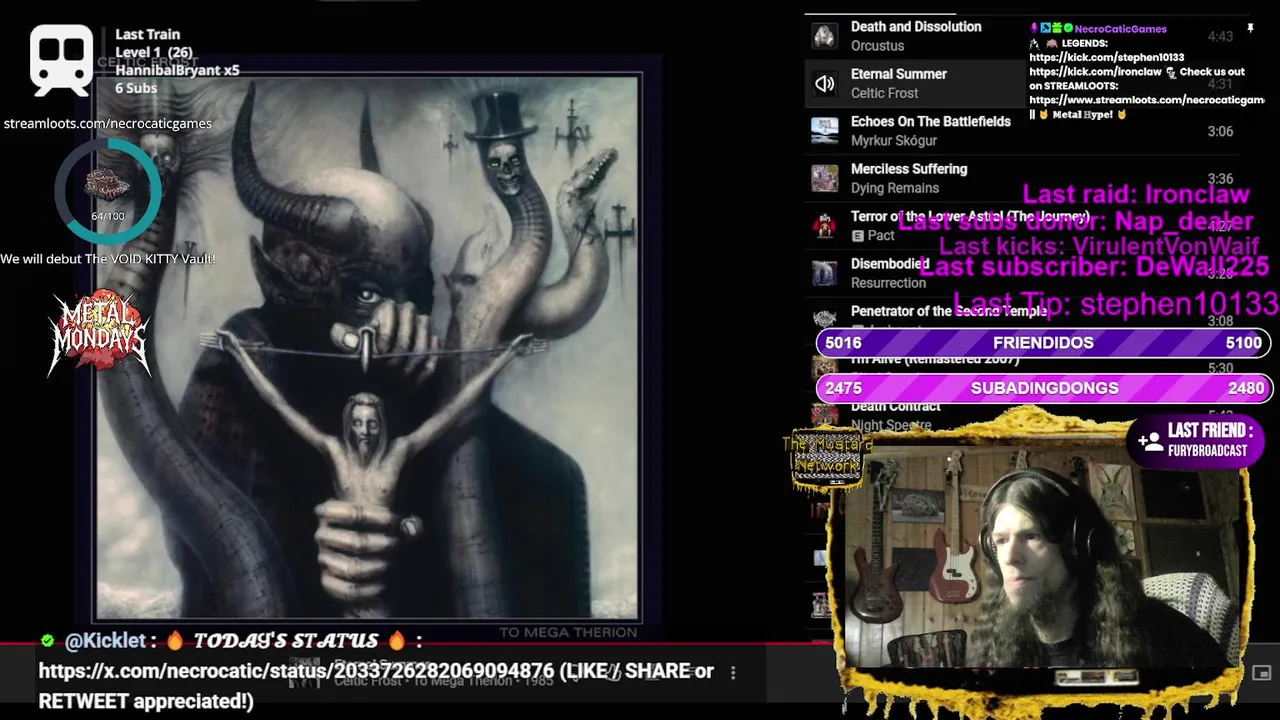
Task: Select Eternal Summer track title
Action: coord(898,74)
